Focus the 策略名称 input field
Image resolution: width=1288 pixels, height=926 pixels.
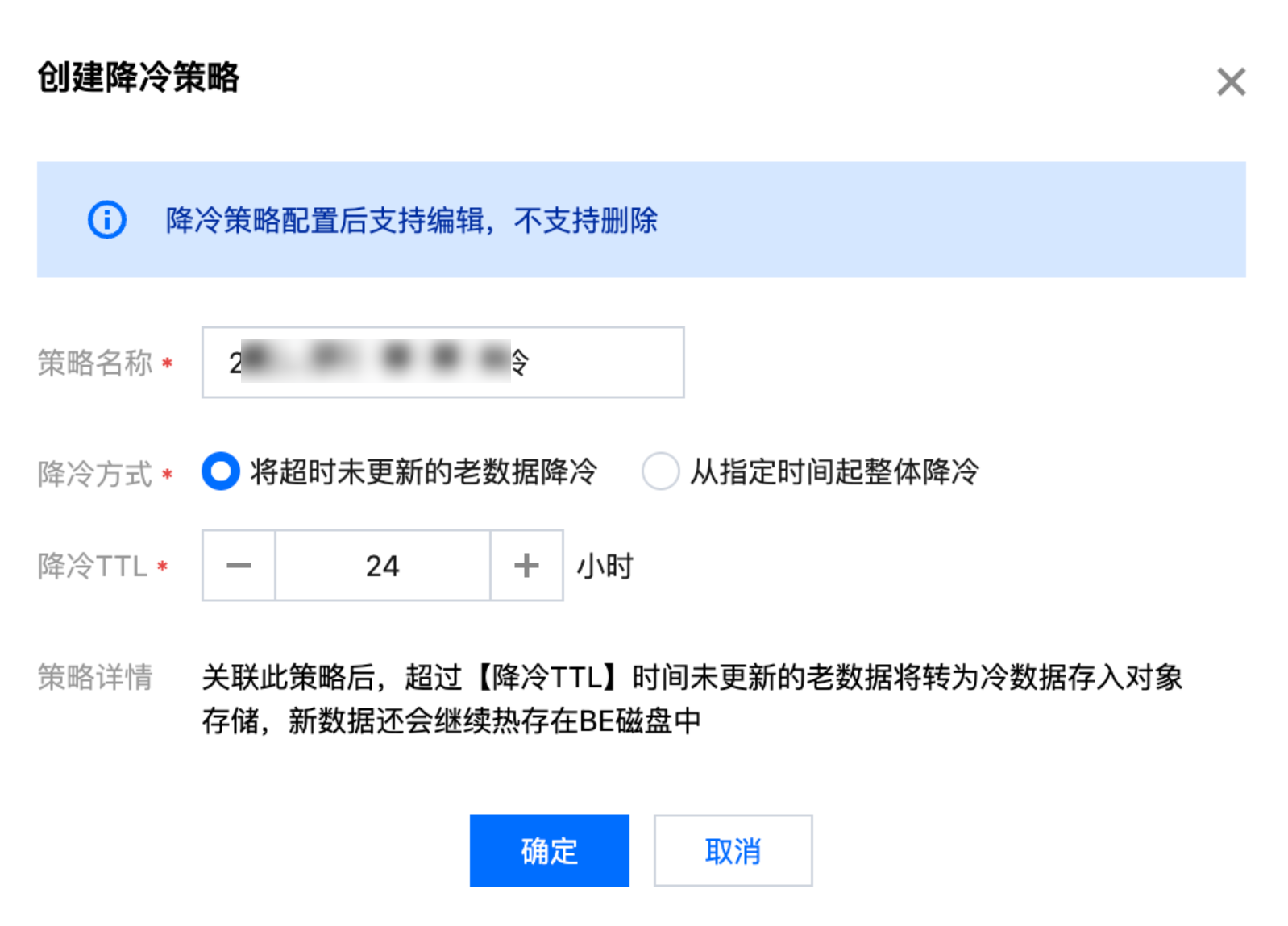(x=596, y=363)
